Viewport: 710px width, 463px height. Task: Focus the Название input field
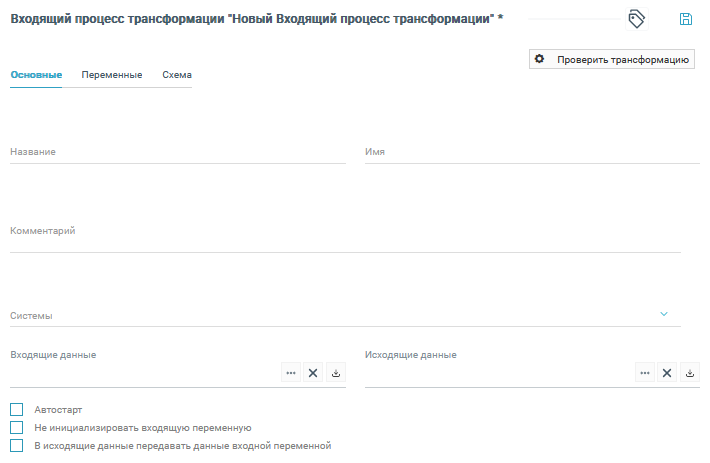[x=178, y=152]
